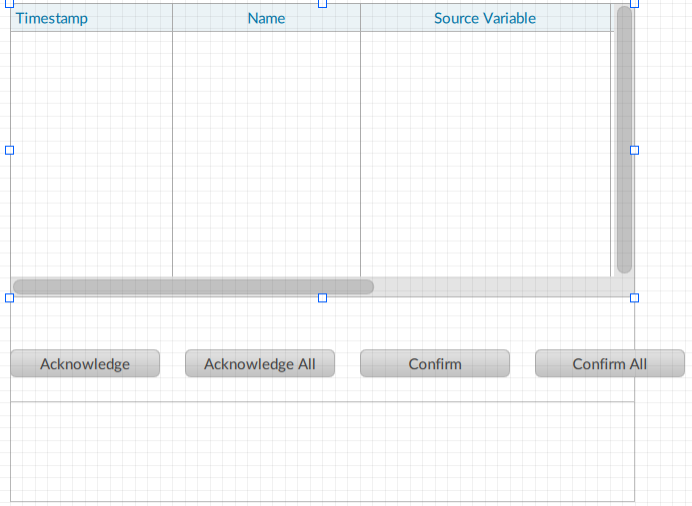Click the empty area under Name column

pyautogui.click(x=266, y=150)
